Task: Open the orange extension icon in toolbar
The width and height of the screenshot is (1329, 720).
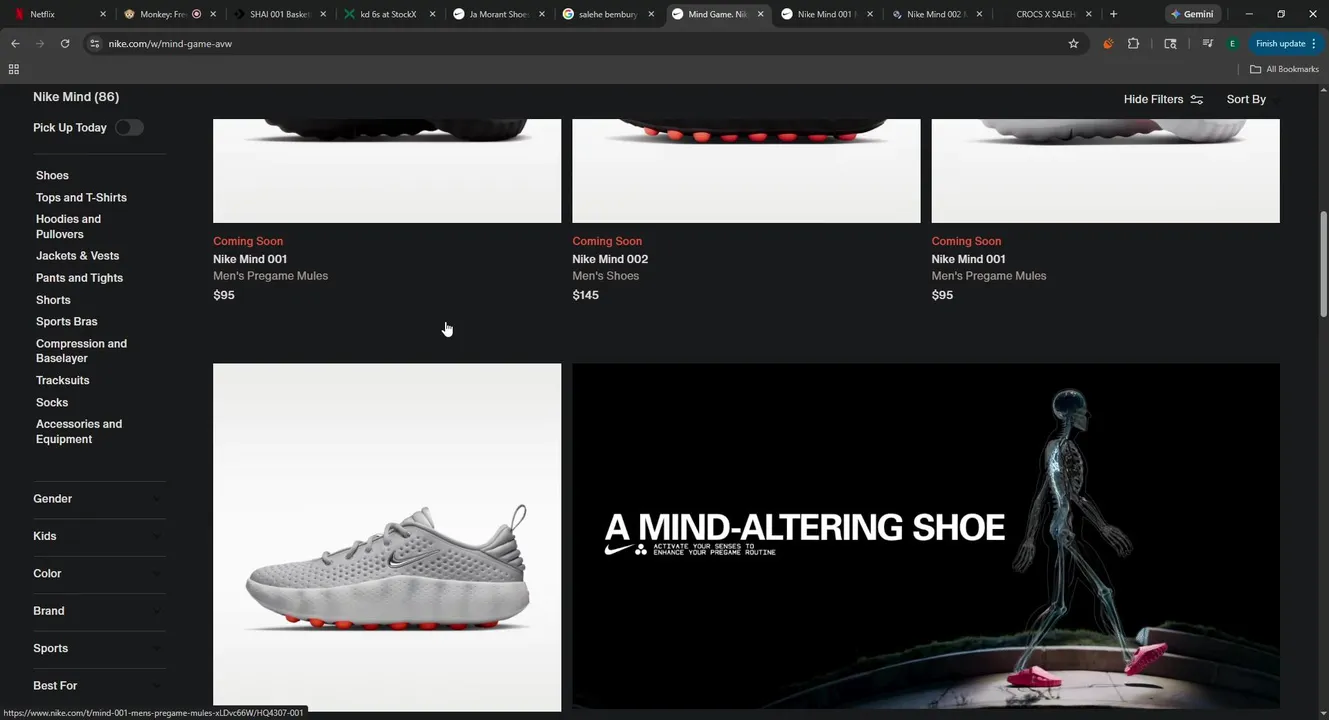Action: [1108, 44]
